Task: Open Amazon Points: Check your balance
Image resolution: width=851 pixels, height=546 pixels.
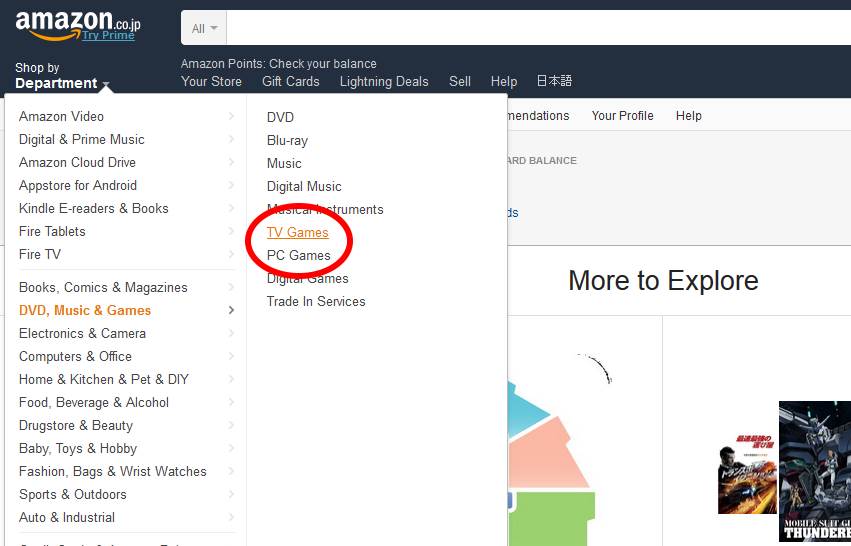Action: pyautogui.click(x=278, y=64)
